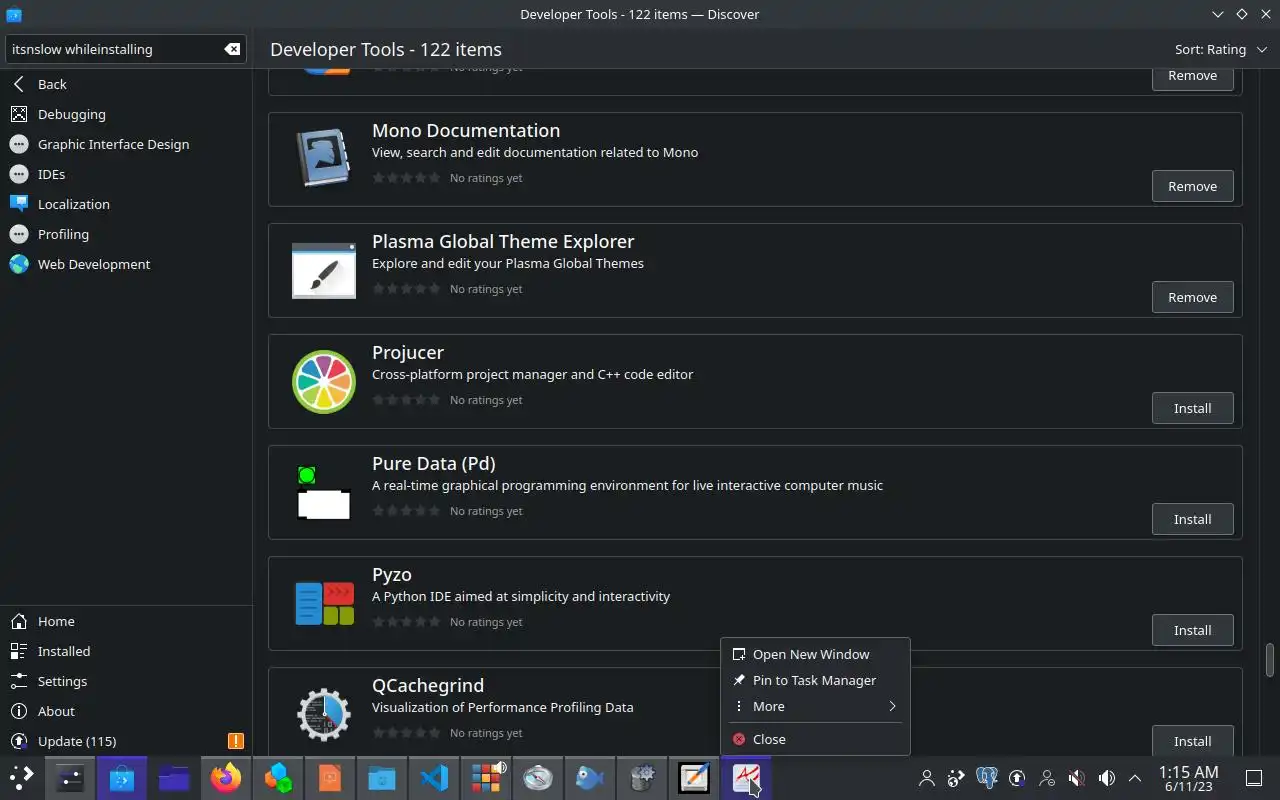
Task: Open the Pyzo app entry
Action: [755, 604]
